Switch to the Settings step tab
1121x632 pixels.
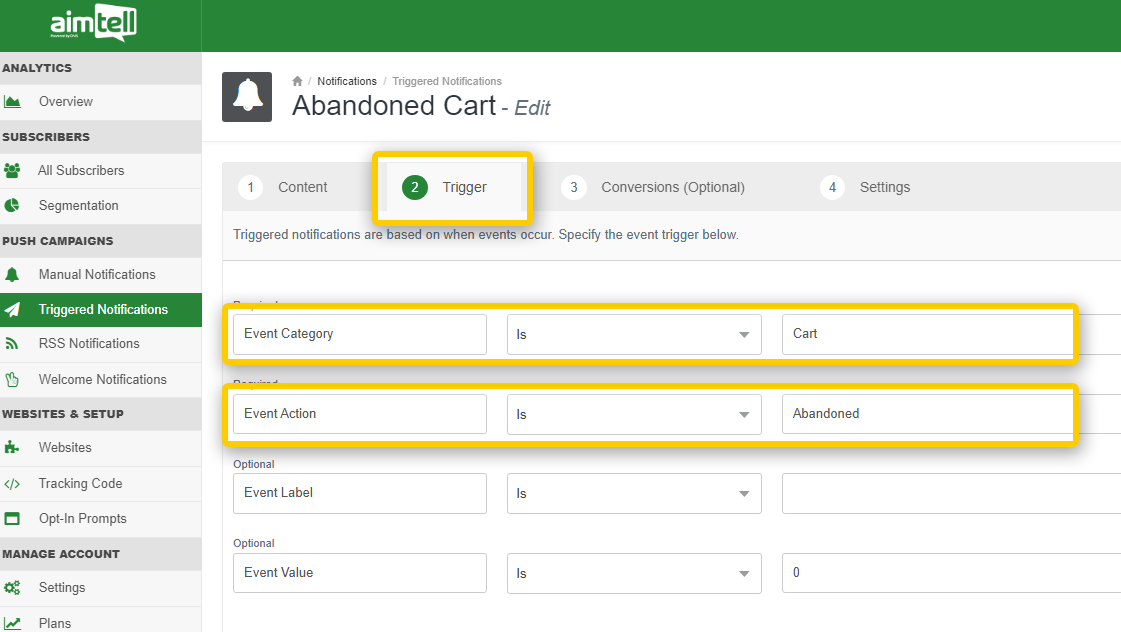(x=865, y=187)
